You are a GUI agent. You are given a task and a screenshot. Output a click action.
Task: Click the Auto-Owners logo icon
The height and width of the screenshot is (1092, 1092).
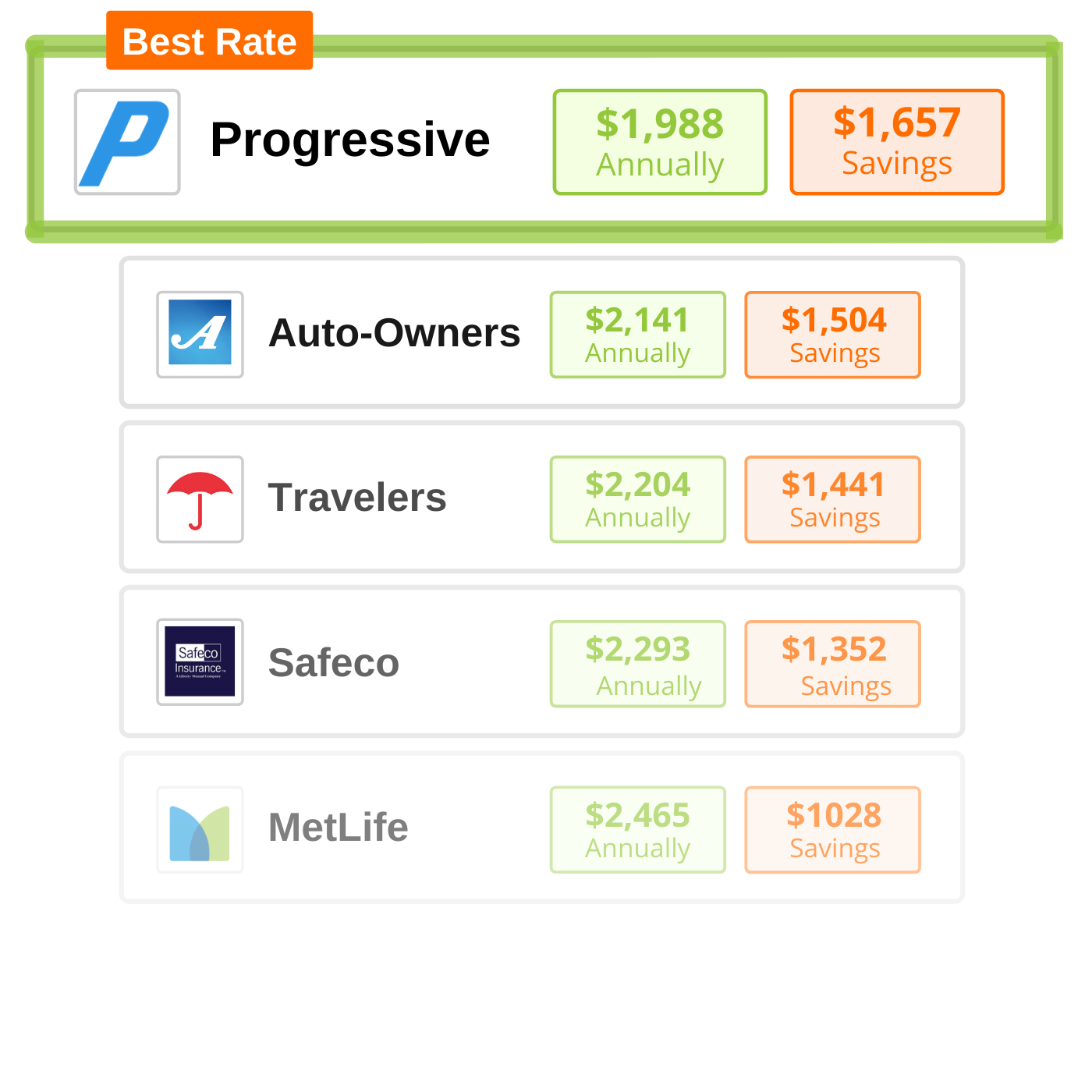click(x=200, y=335)
